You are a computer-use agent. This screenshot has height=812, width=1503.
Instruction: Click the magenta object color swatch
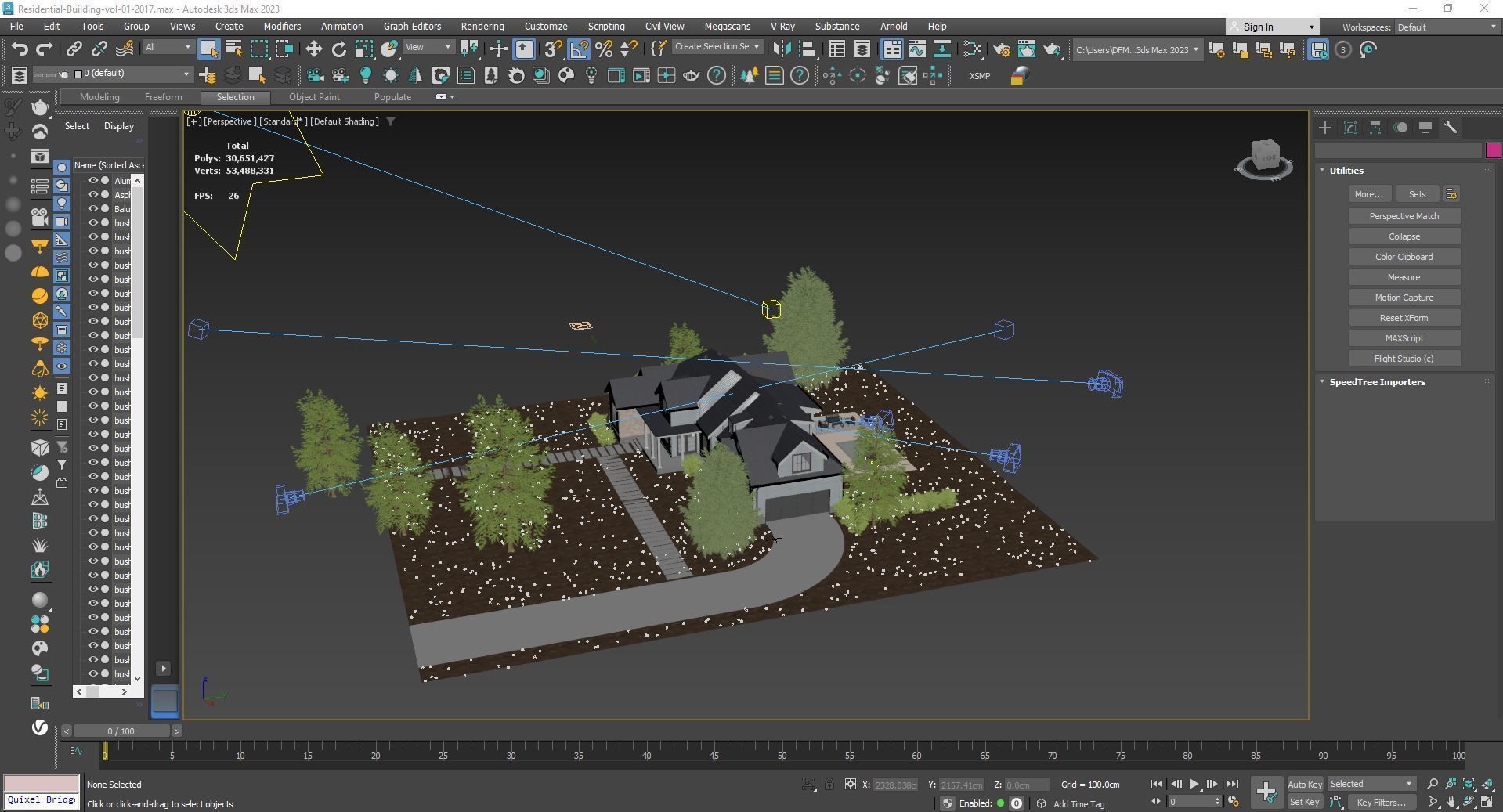pos(1492,150)
